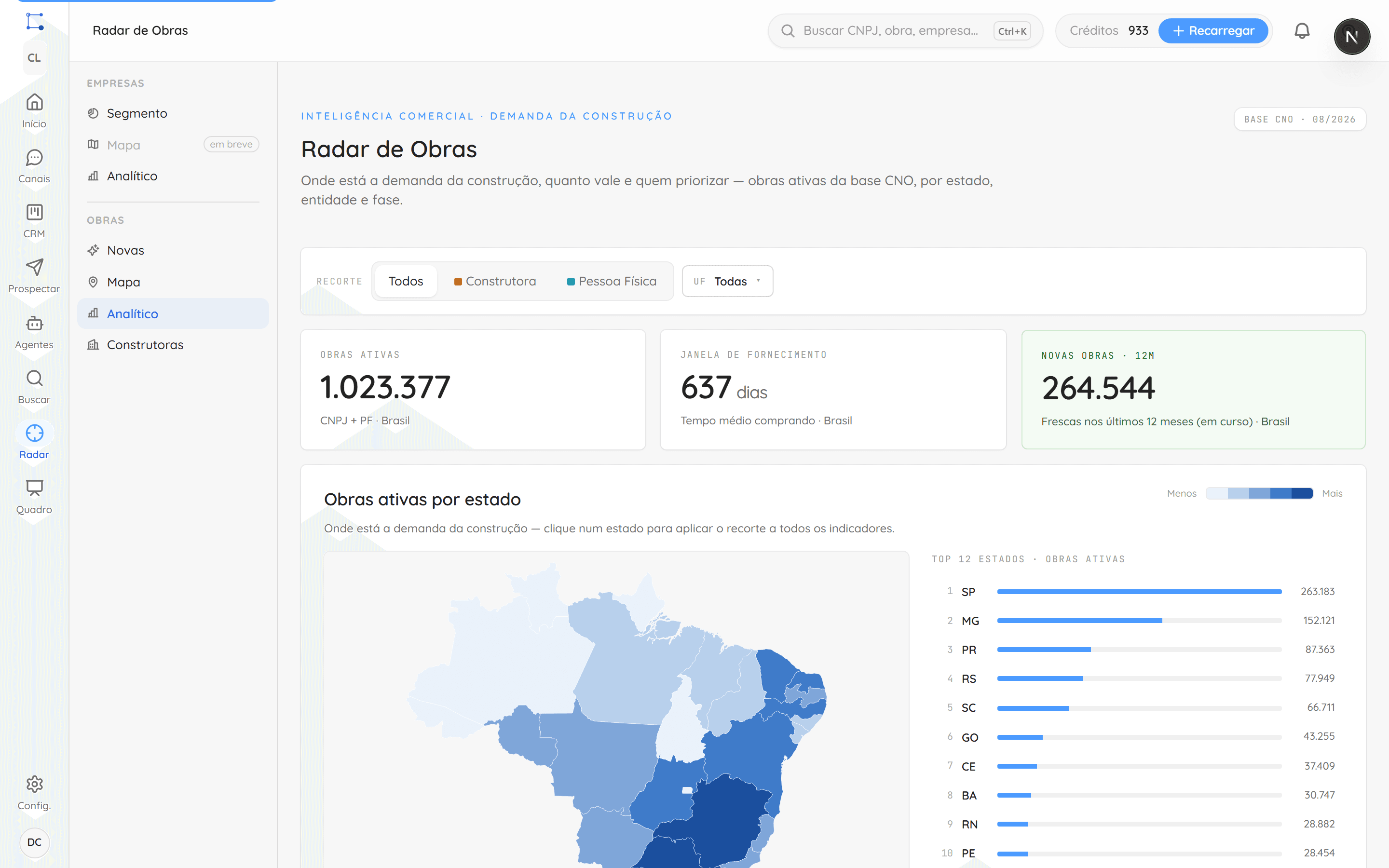
Task: Select the MG bar in top states
Action: pos(1139,621)
